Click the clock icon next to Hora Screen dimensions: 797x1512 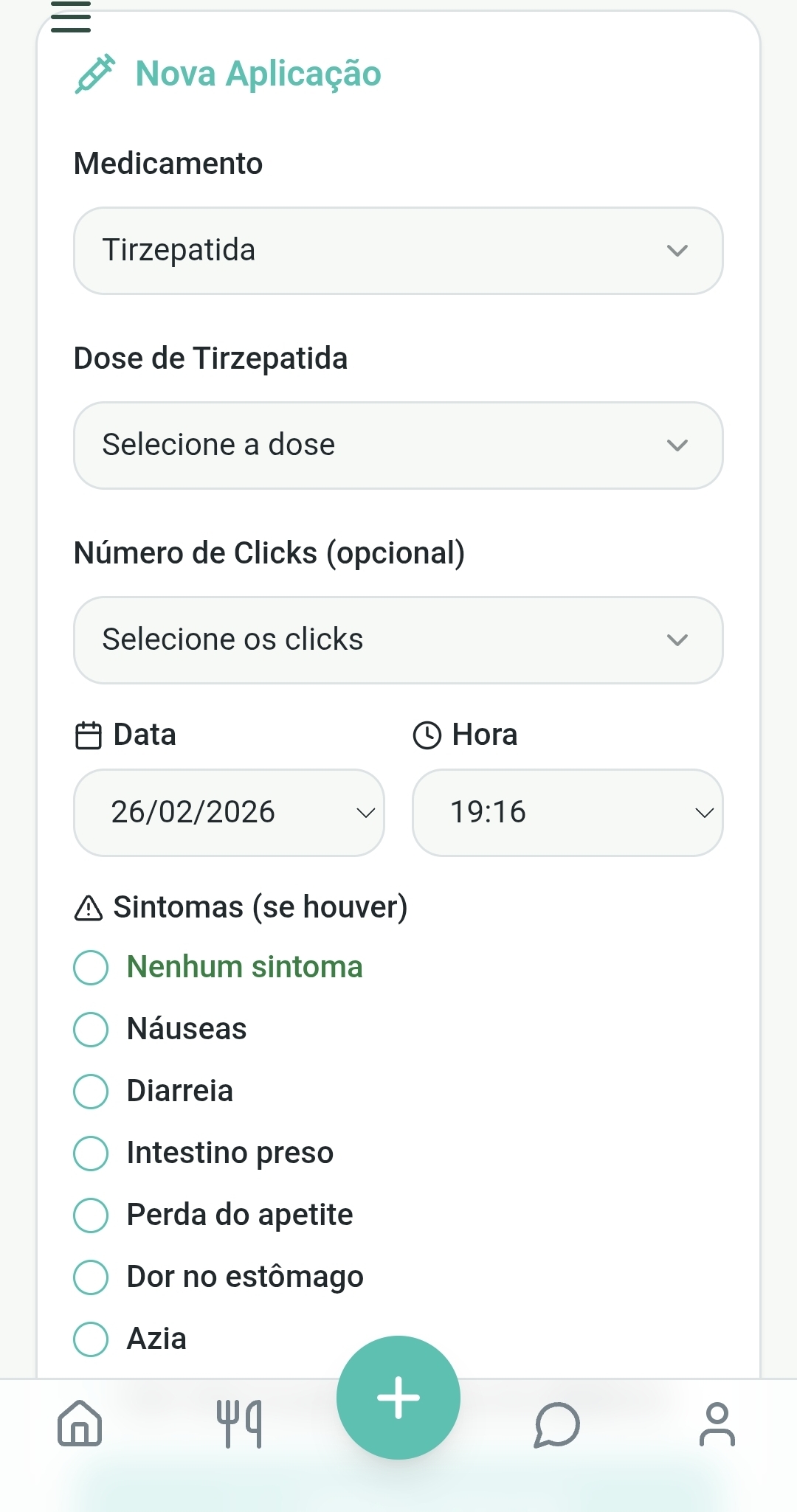[427, 735]
